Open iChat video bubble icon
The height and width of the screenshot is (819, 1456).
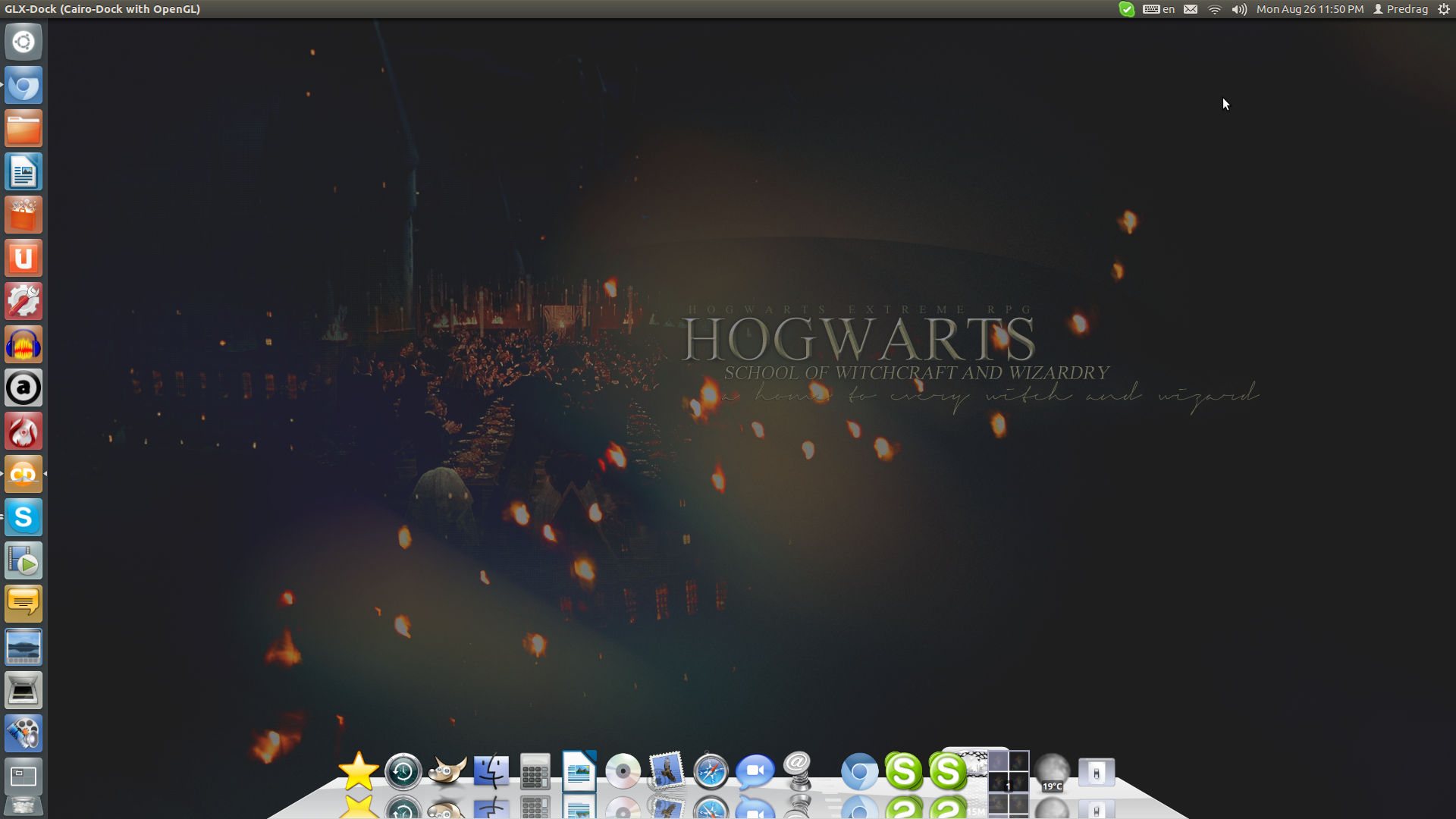tap(755, 772)
